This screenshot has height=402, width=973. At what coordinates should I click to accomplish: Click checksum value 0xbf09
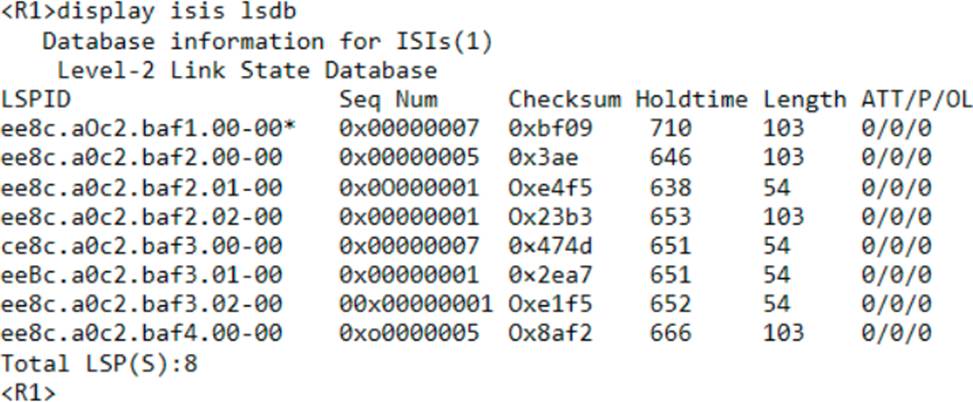coord(550,128)
